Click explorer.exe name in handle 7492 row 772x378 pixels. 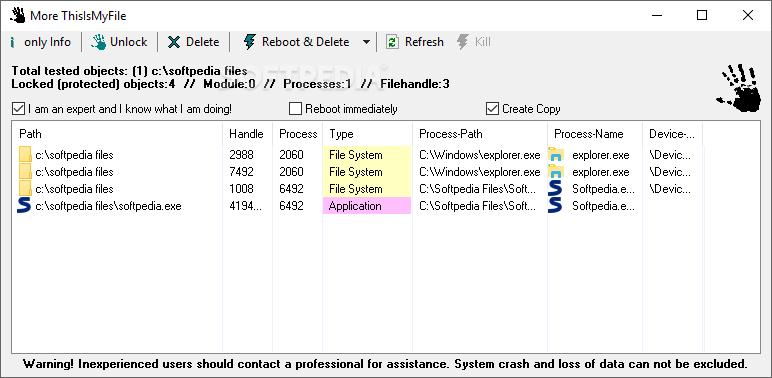[x=601, y=172]
